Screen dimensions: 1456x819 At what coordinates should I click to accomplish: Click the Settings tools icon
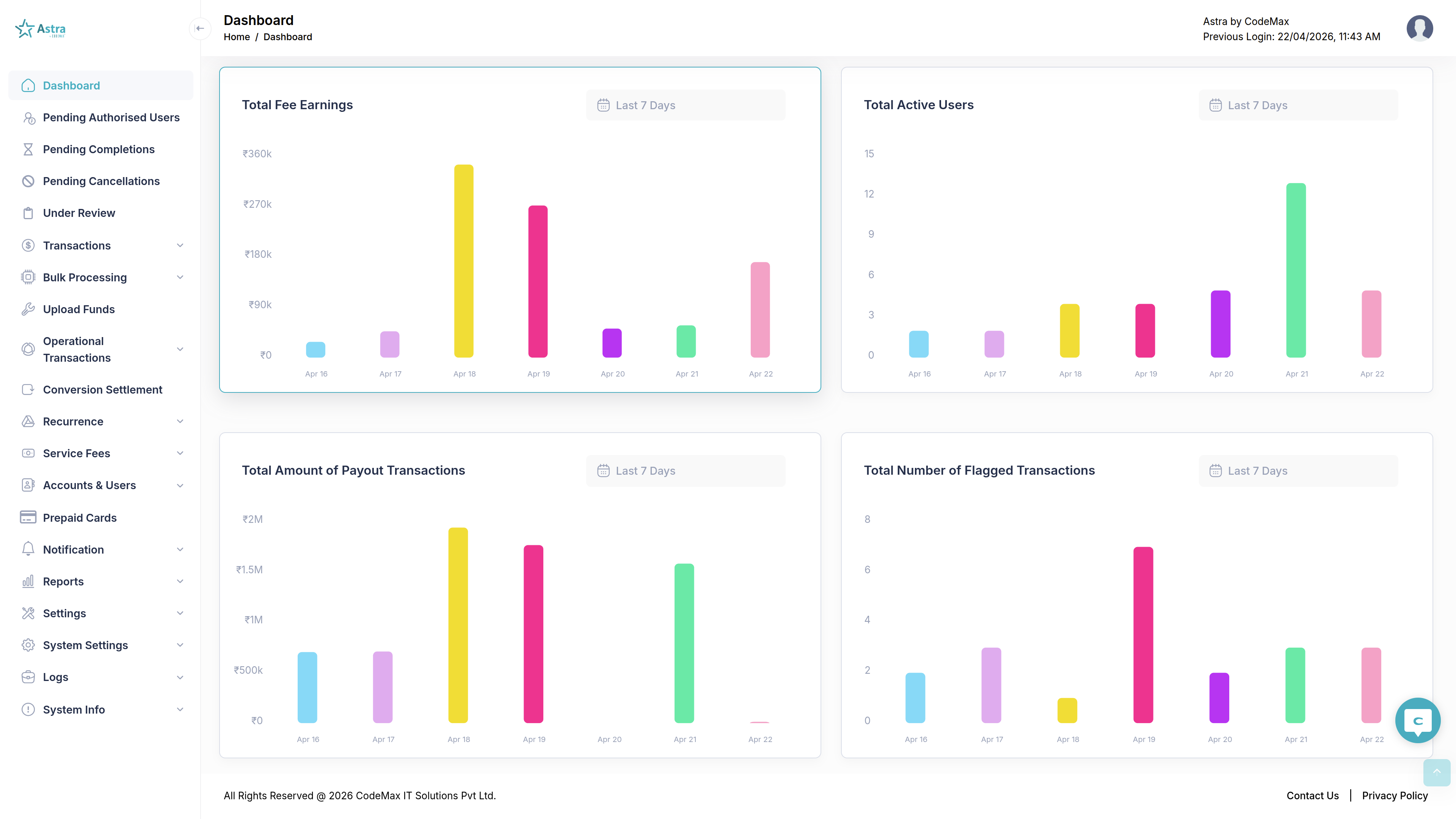(x=28, y=613)
